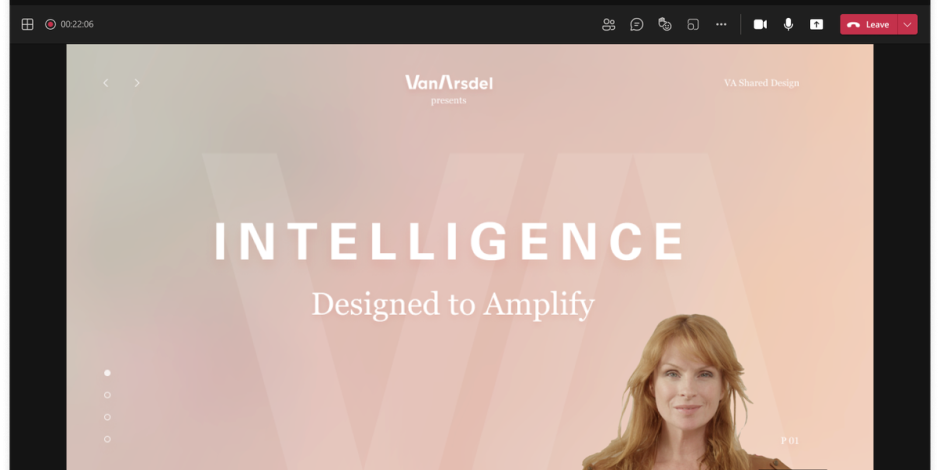Image resolution: width=940 pixels, height=470 pixels.
Task: Select the first filled slide indicator dot
Action: coord(107,373)
